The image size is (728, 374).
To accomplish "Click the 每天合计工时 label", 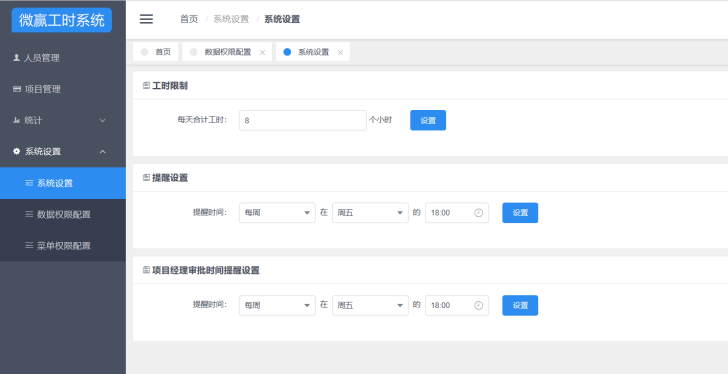I will (x=202, y=120).
